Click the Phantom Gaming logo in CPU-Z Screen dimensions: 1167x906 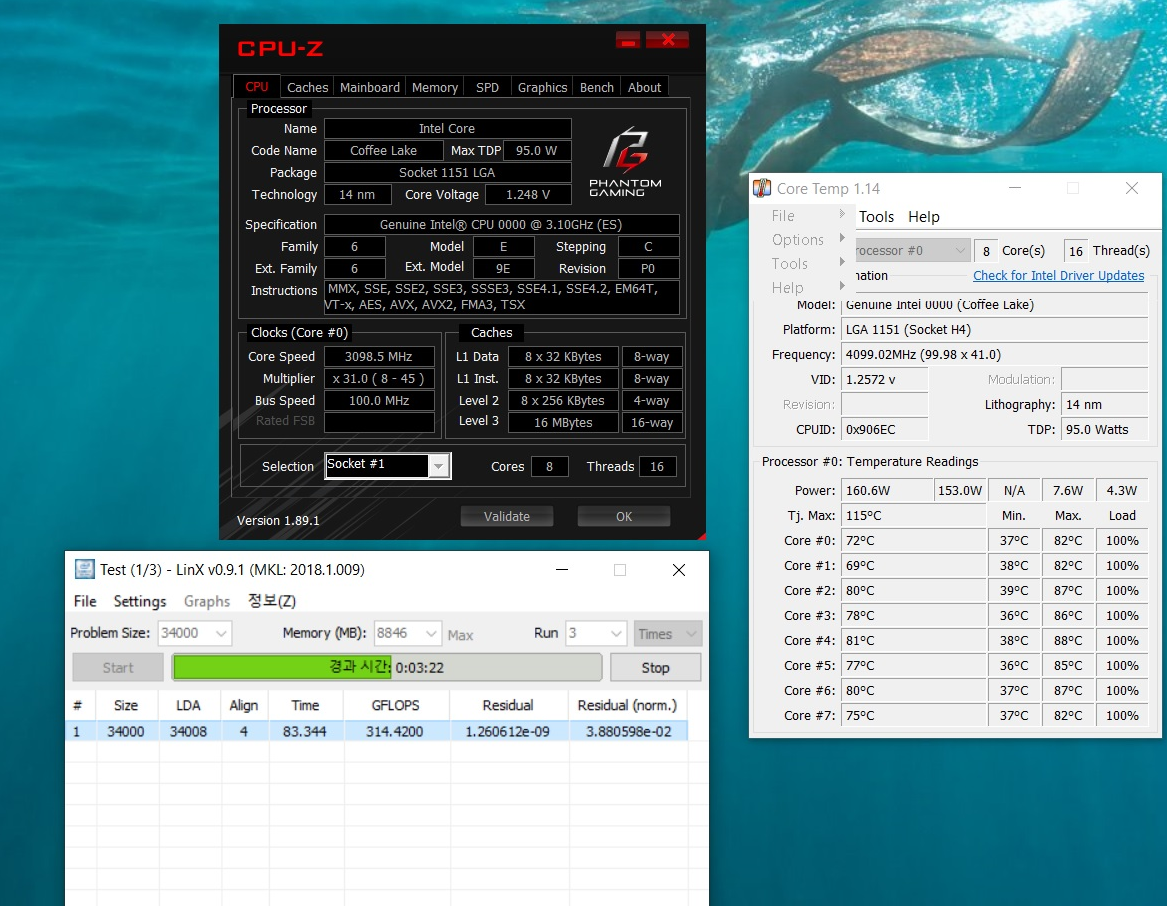[625, 162]
